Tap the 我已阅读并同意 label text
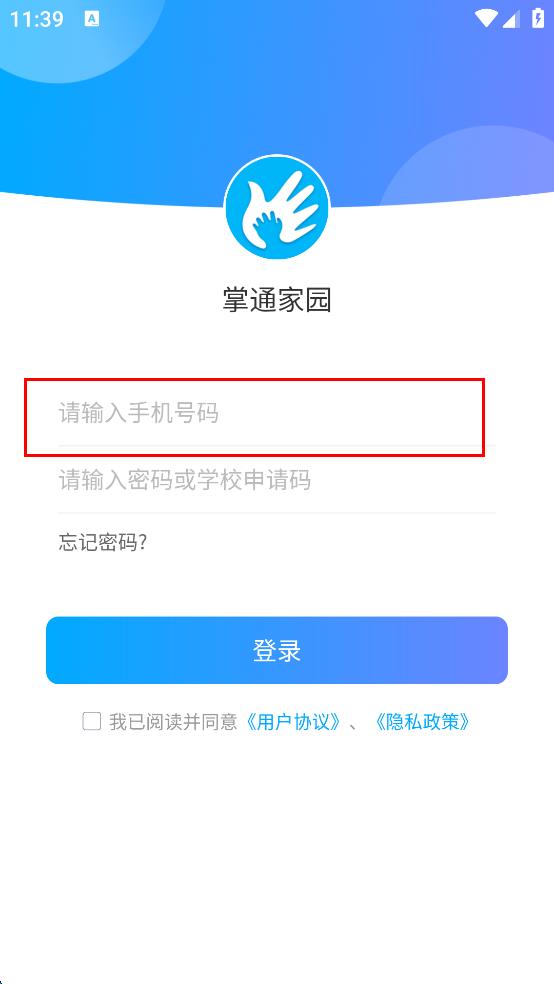Image resolution: width=554 pixels, height=984 pixels. [x=173, y=722]
